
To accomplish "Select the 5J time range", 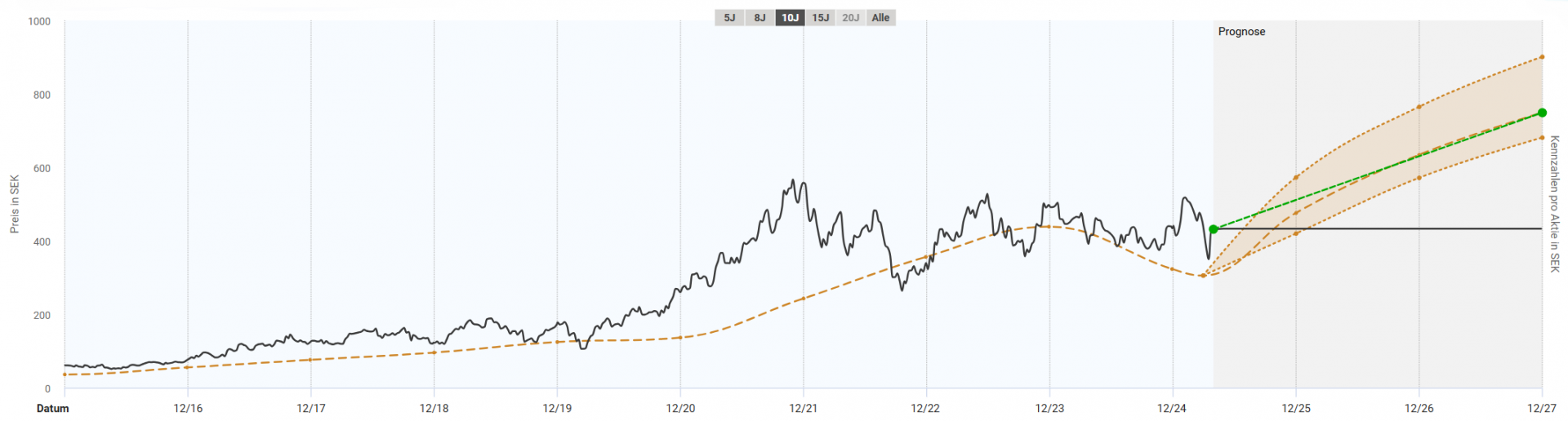I will [729, 18].
